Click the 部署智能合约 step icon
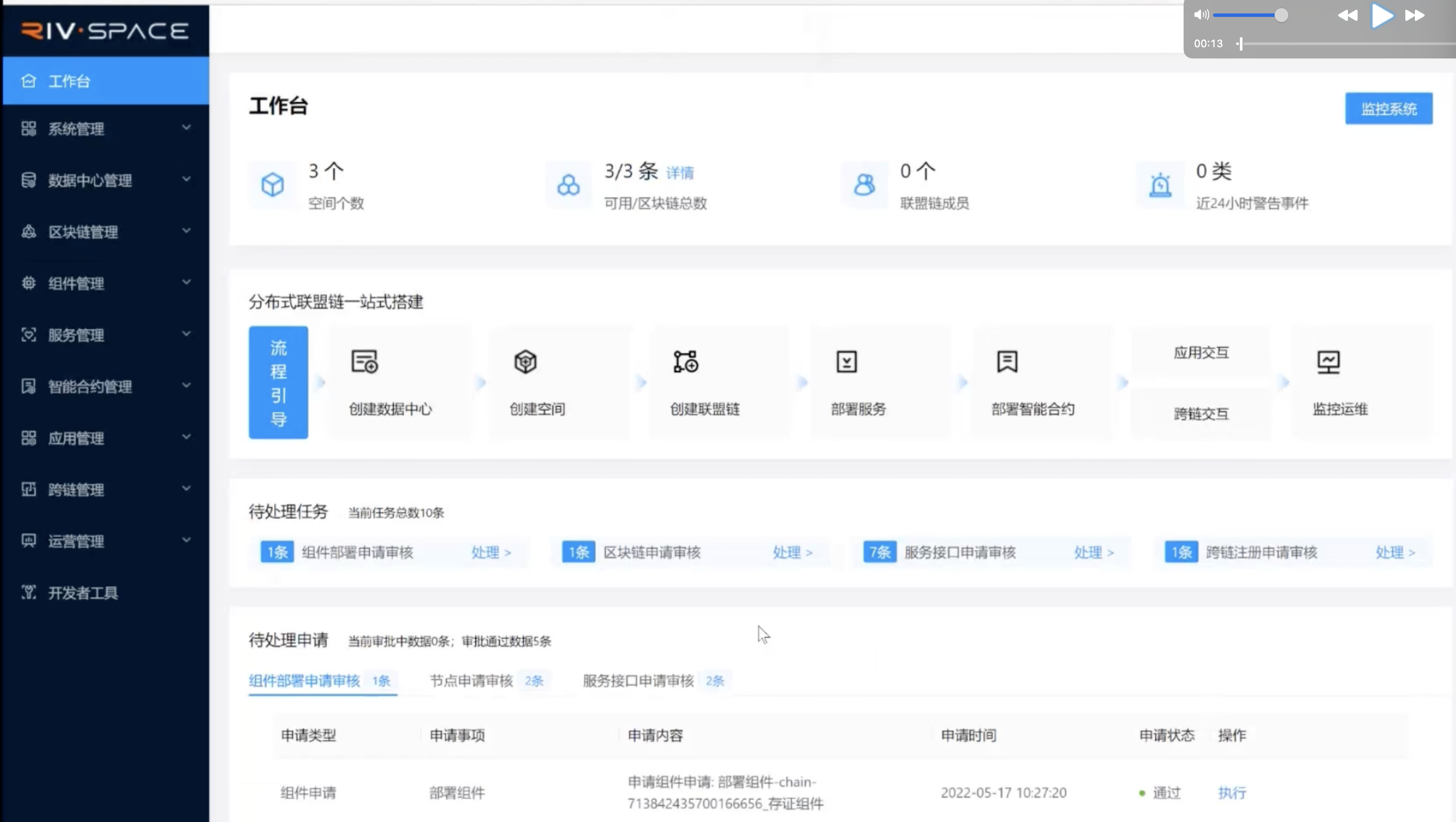Image resolution: width=1456 pixels, height=822 pixels. click(x=1007, y=362)
